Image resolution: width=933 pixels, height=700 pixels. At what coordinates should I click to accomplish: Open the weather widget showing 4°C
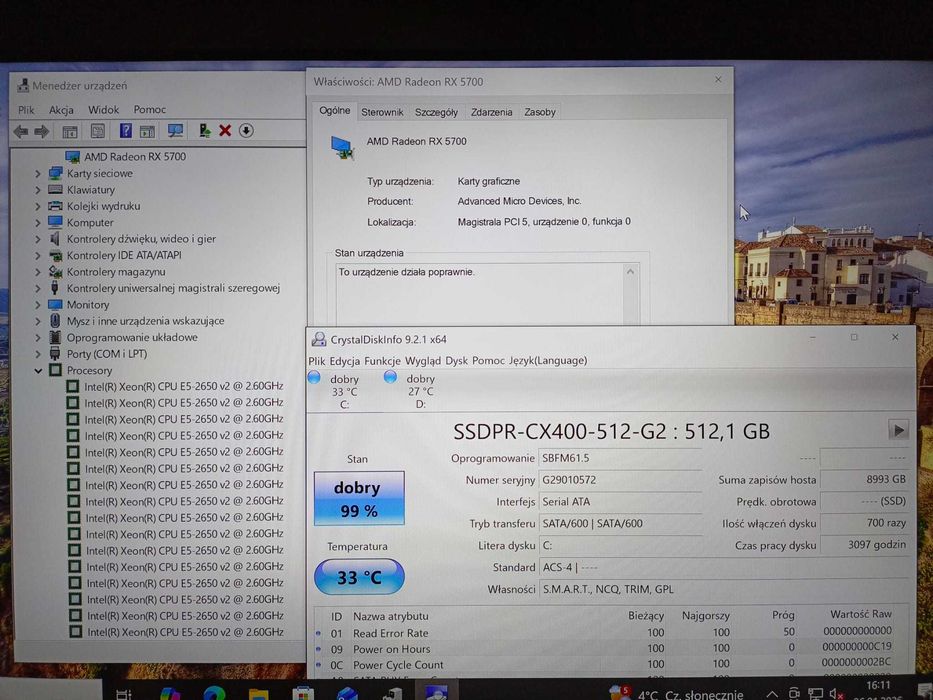pos(678,693)
